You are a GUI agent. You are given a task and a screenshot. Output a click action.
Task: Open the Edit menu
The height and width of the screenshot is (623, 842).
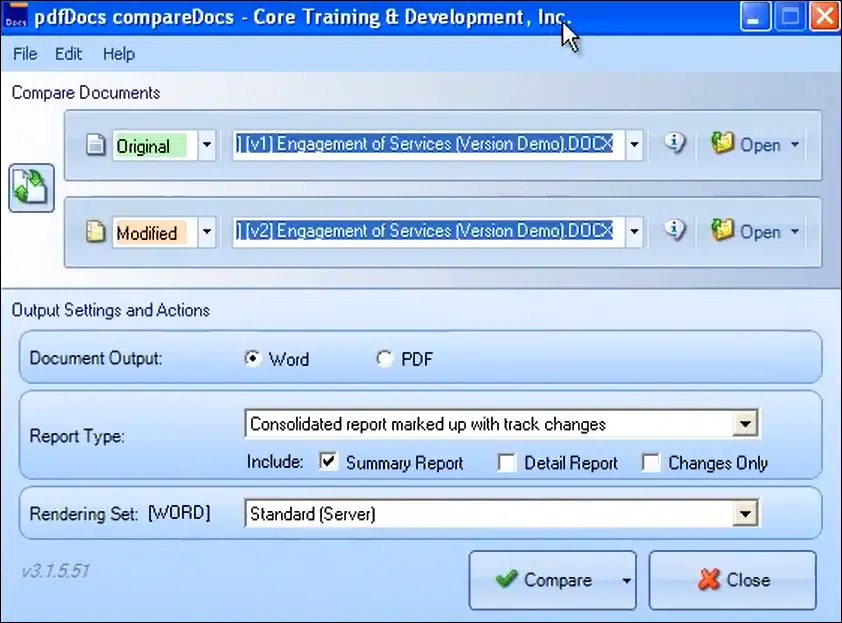click(68, 54)
